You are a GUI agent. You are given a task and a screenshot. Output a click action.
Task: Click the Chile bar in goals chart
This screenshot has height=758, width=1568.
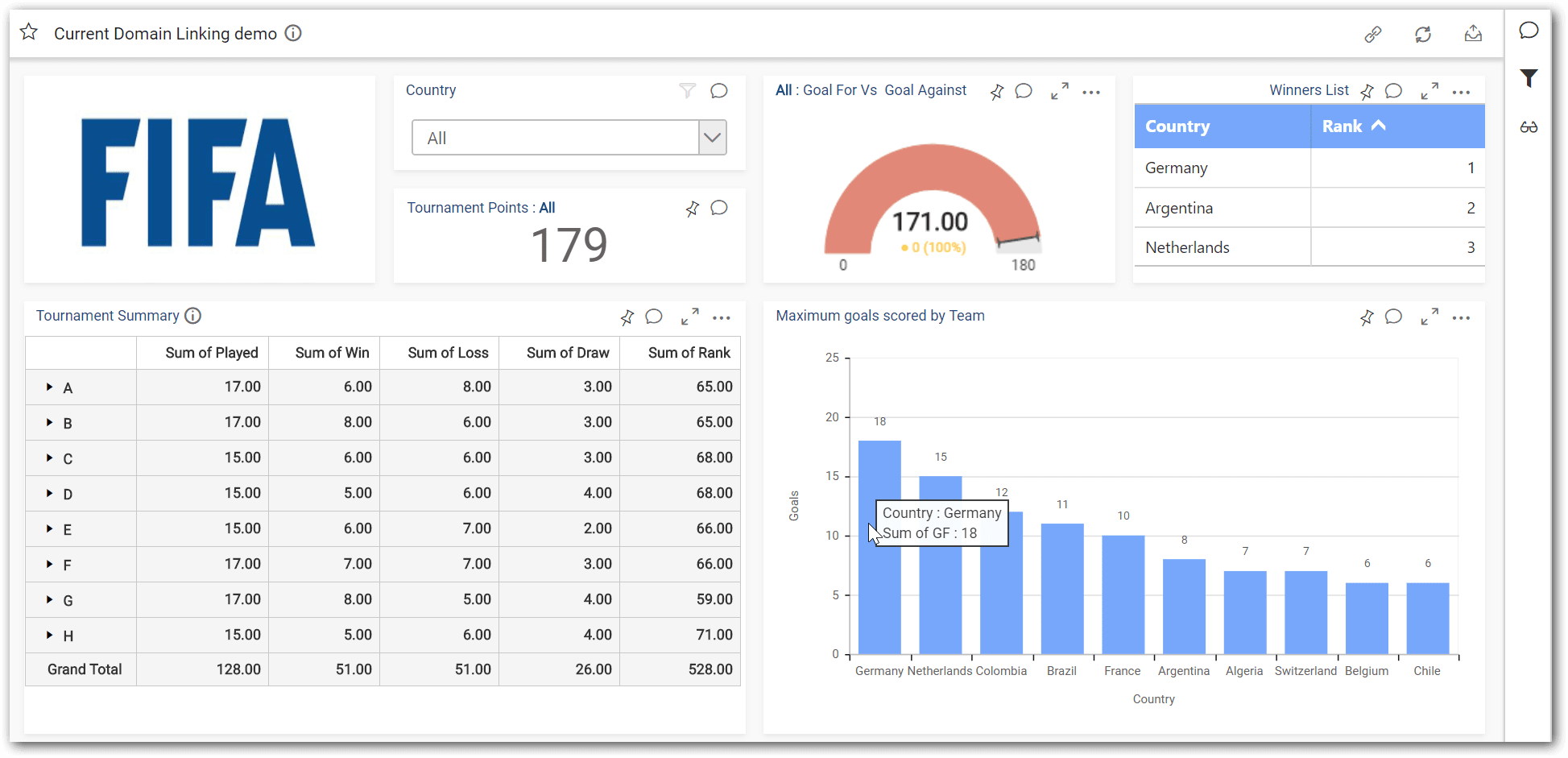[1428, 618]
